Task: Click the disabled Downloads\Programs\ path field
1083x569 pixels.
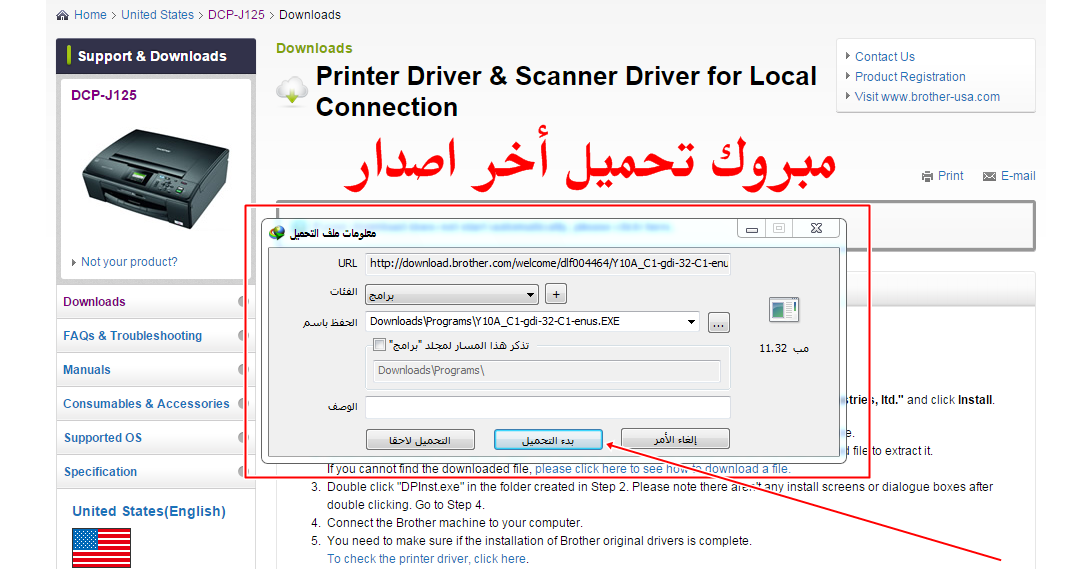Action: coord(547,371)
